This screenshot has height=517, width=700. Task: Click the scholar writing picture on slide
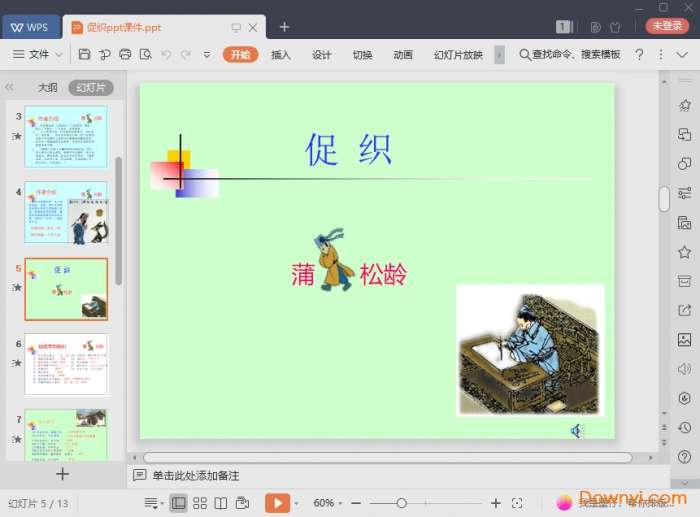click(x=530, y=351)
